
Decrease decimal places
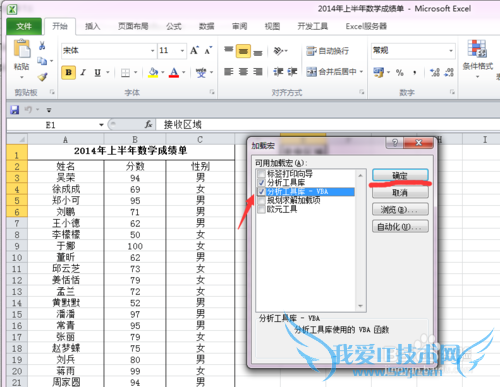[x=449, y=72]
